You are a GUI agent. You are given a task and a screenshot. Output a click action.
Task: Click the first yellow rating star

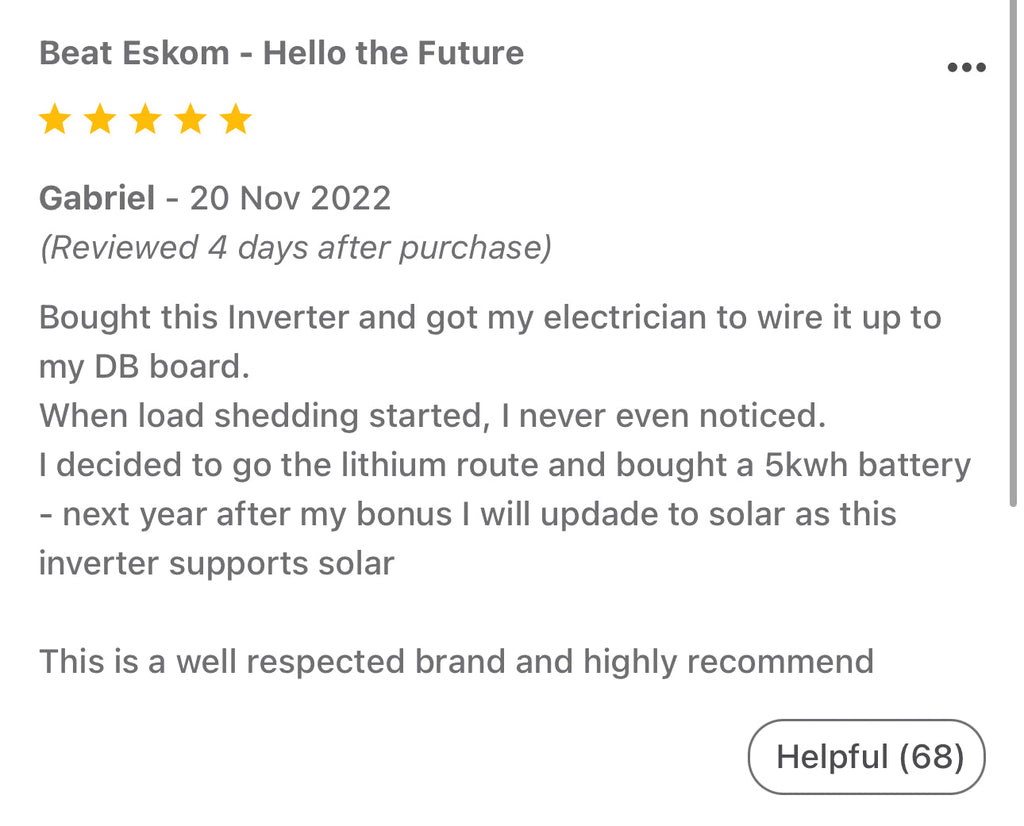(54, 120)
